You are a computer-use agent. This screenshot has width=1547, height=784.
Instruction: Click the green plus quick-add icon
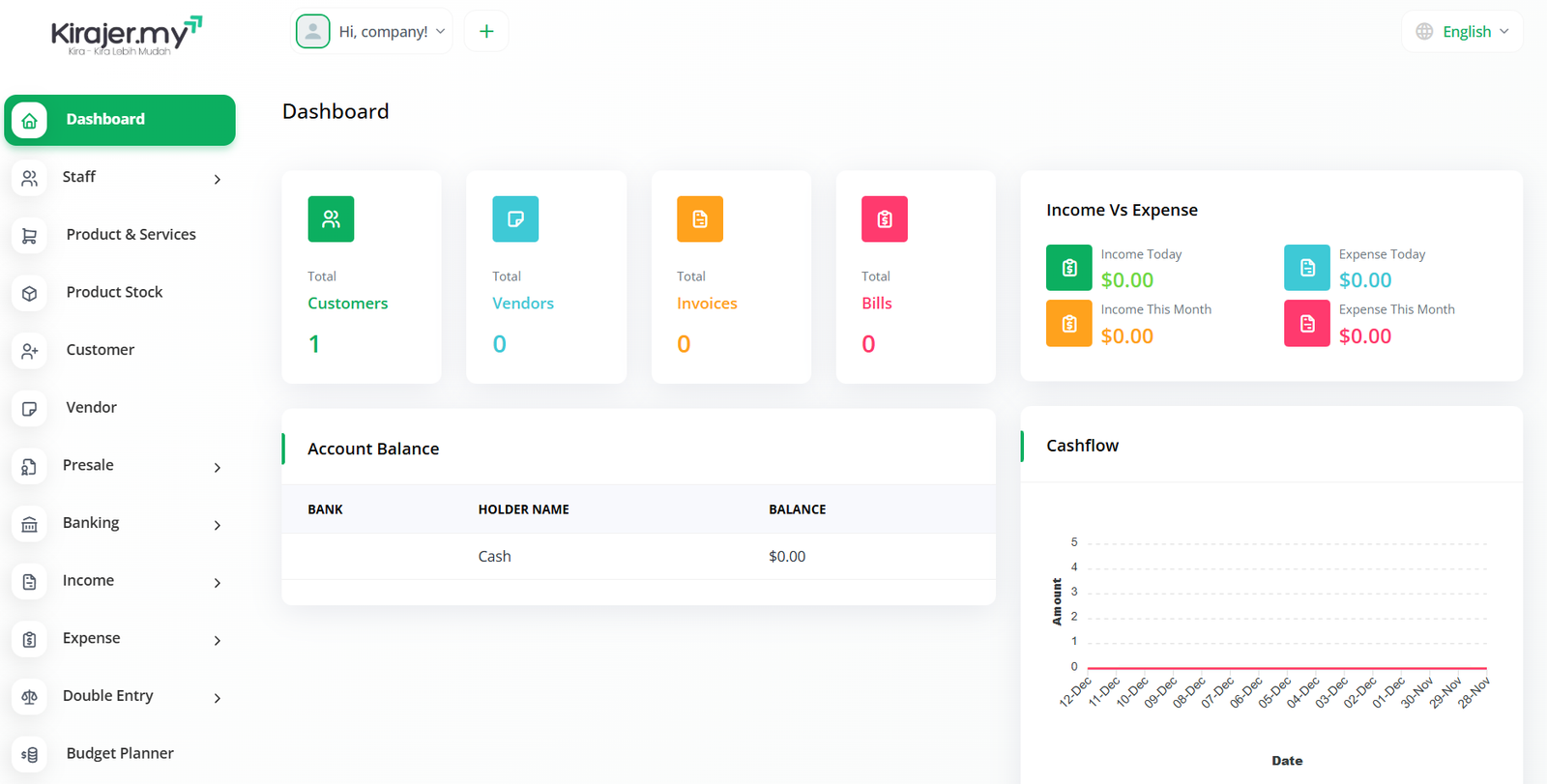click(x=486, y=32)
